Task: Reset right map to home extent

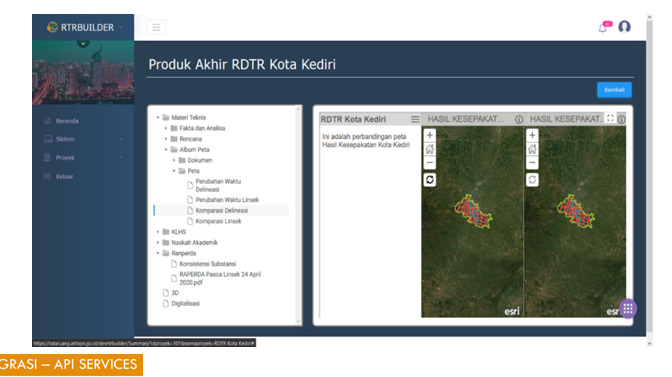Action: (x=532, y=149)
